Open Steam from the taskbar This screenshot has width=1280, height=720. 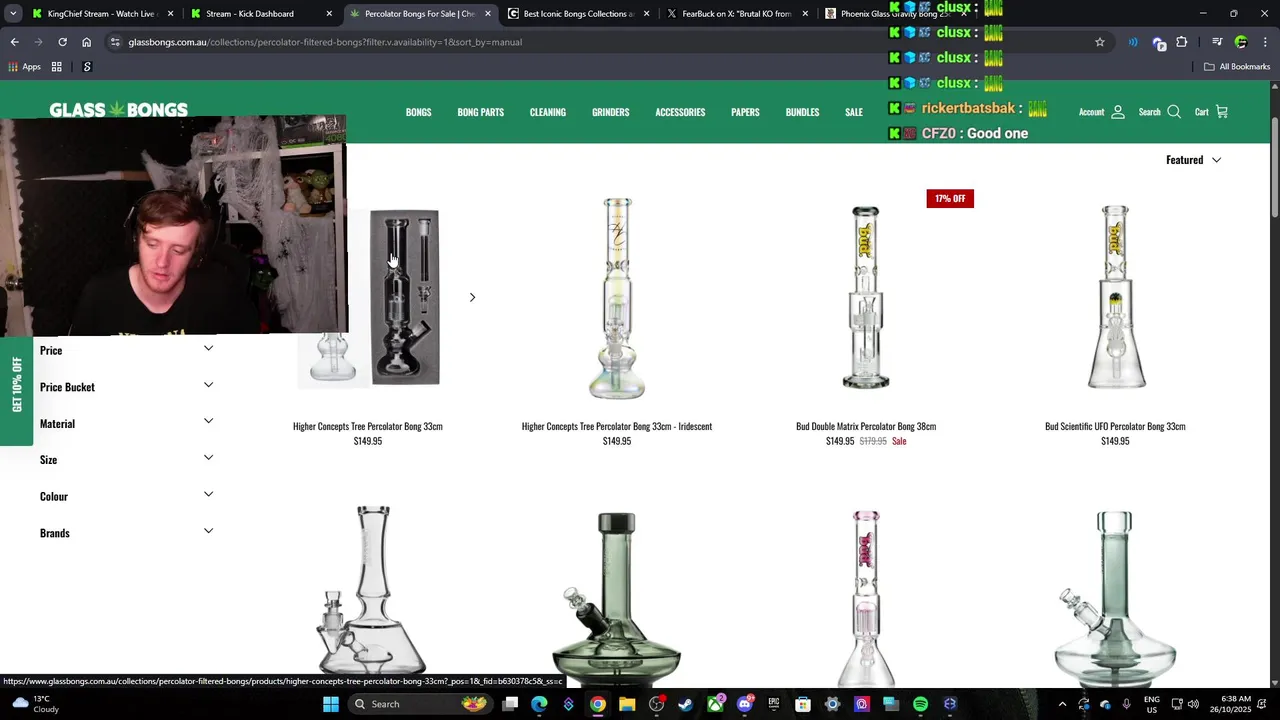coord(685,704)
